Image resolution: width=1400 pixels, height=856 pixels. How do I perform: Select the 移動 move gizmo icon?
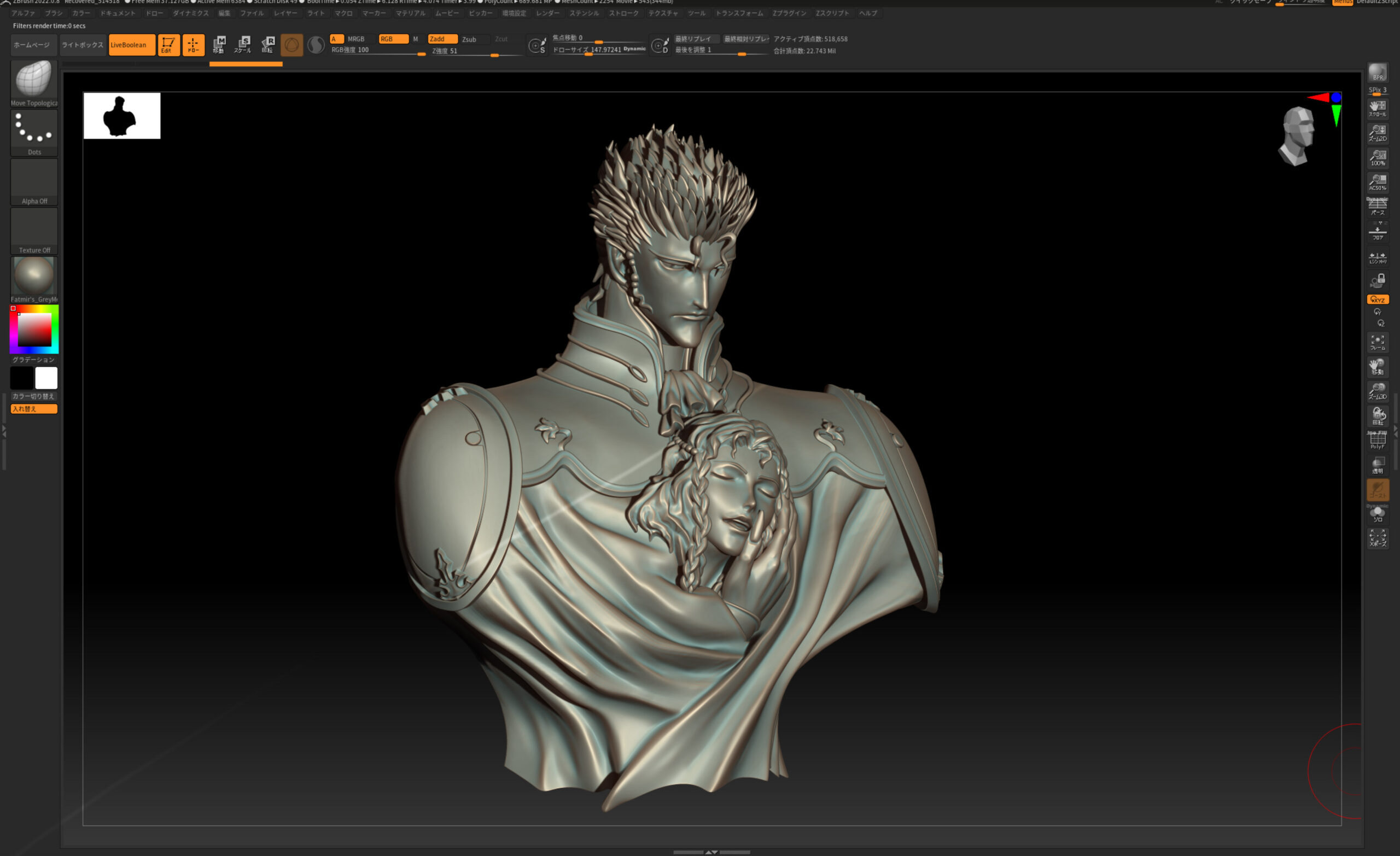(x=219, y=45)
